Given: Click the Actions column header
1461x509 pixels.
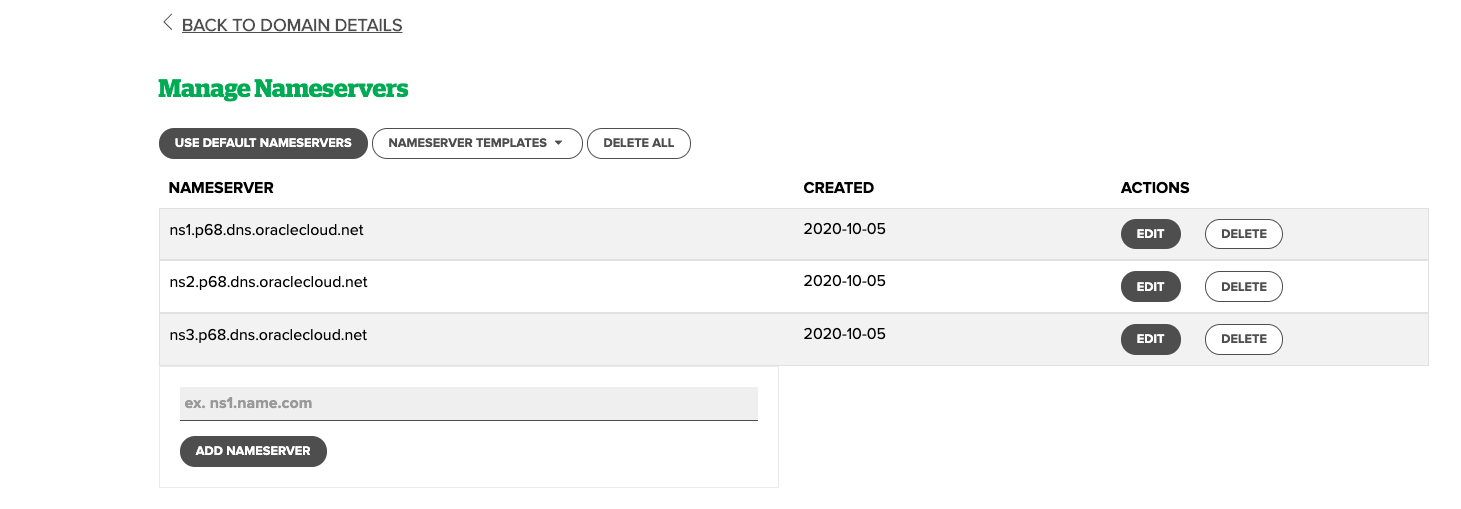Looking at the screenshot, I should tap(1155, 188).
